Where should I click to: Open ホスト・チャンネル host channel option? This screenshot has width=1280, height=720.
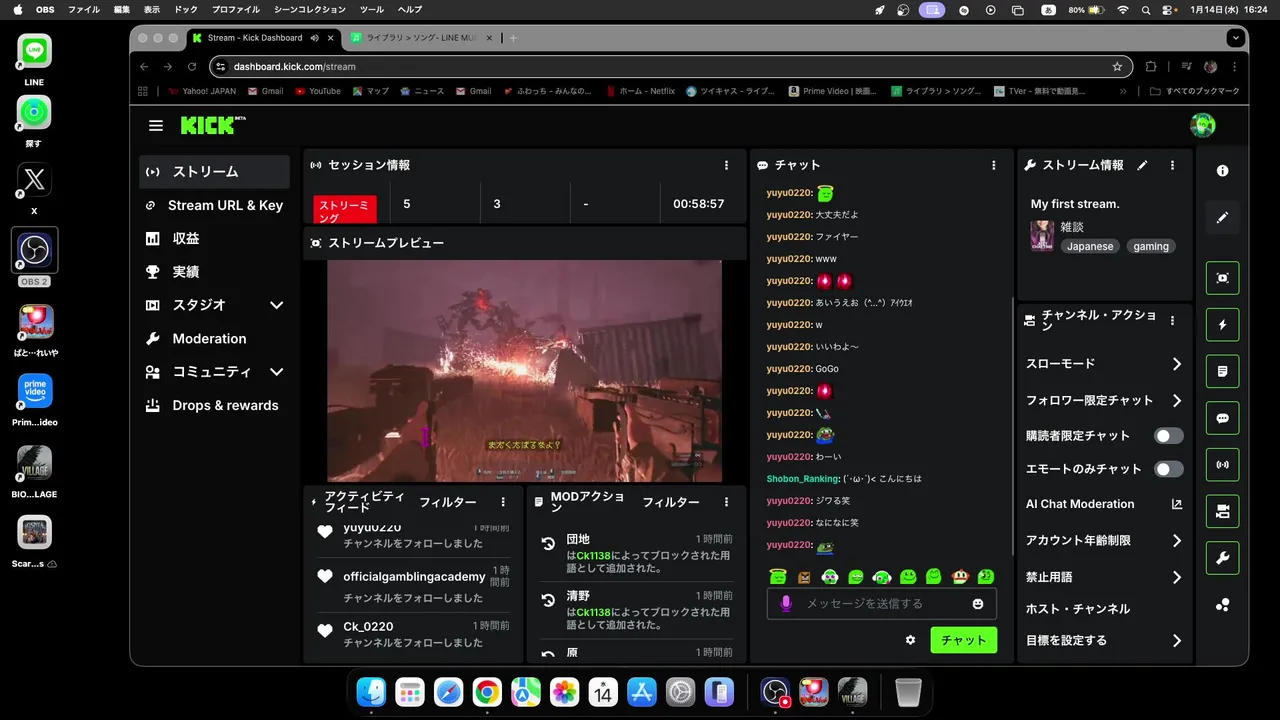[1078, 609]
